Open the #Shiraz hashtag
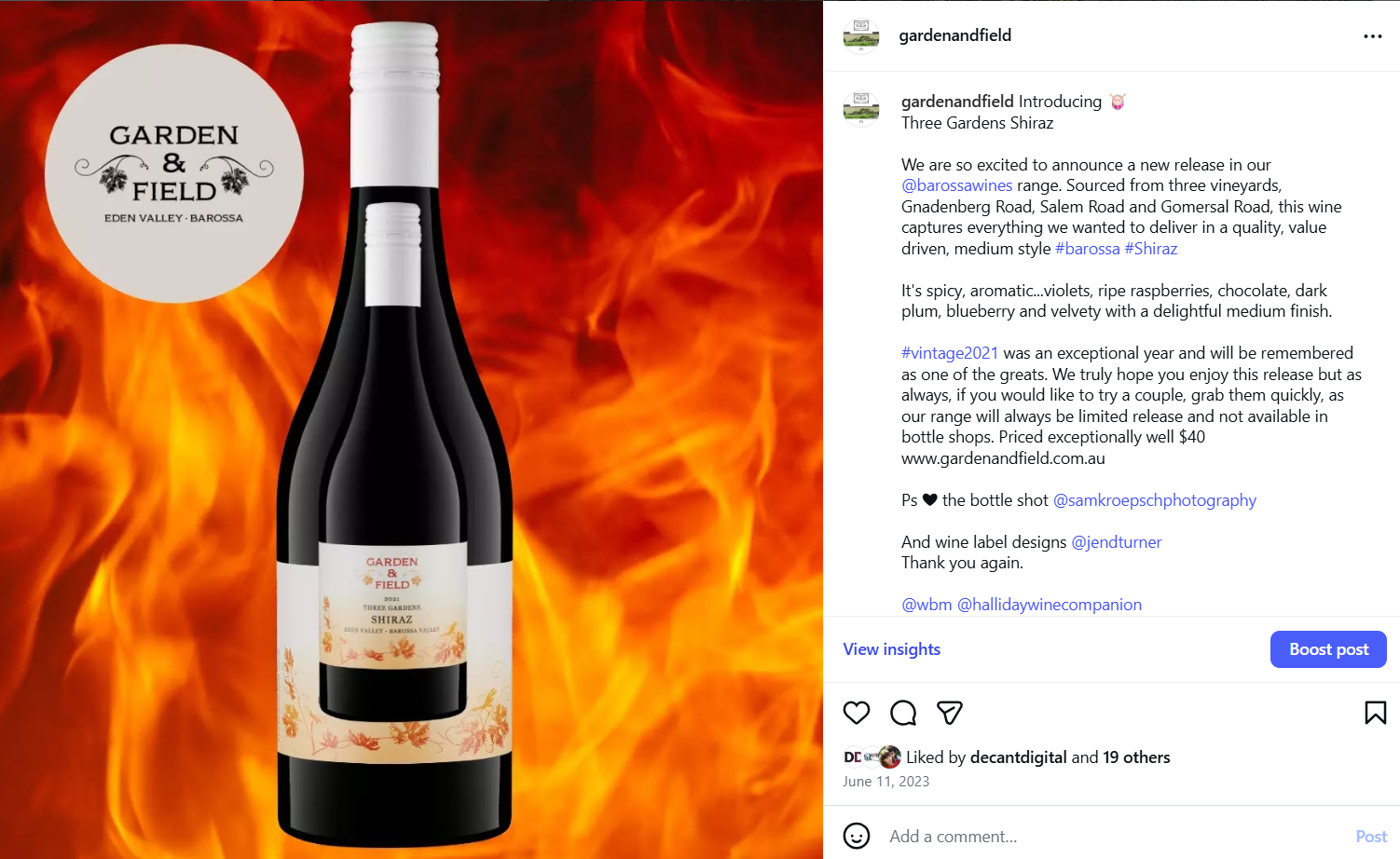Image resolution: width=1400 pixels, height=859 pixels. tap(1151, 249)
